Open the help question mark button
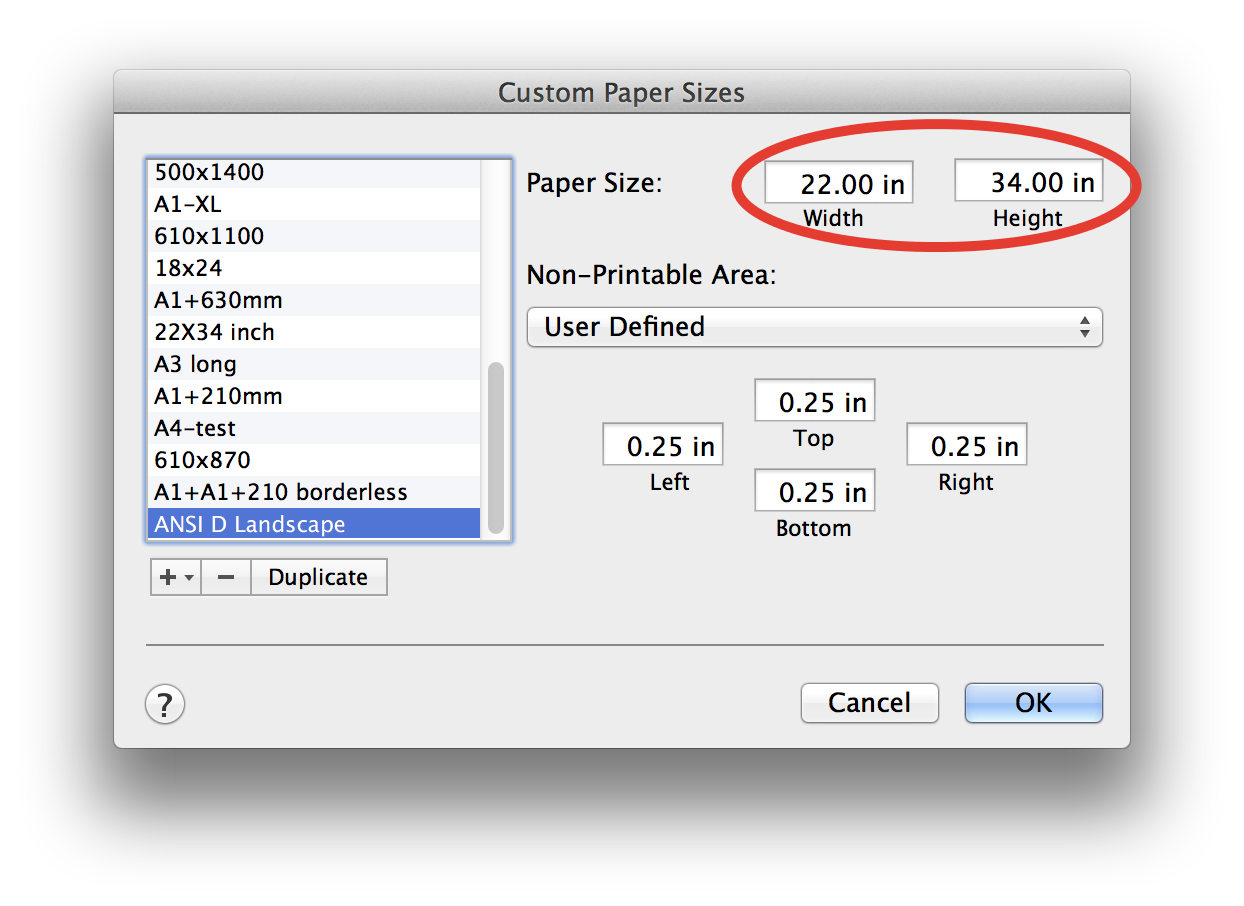The height and width of the screenshot is (906, 1244). point(166,703)
